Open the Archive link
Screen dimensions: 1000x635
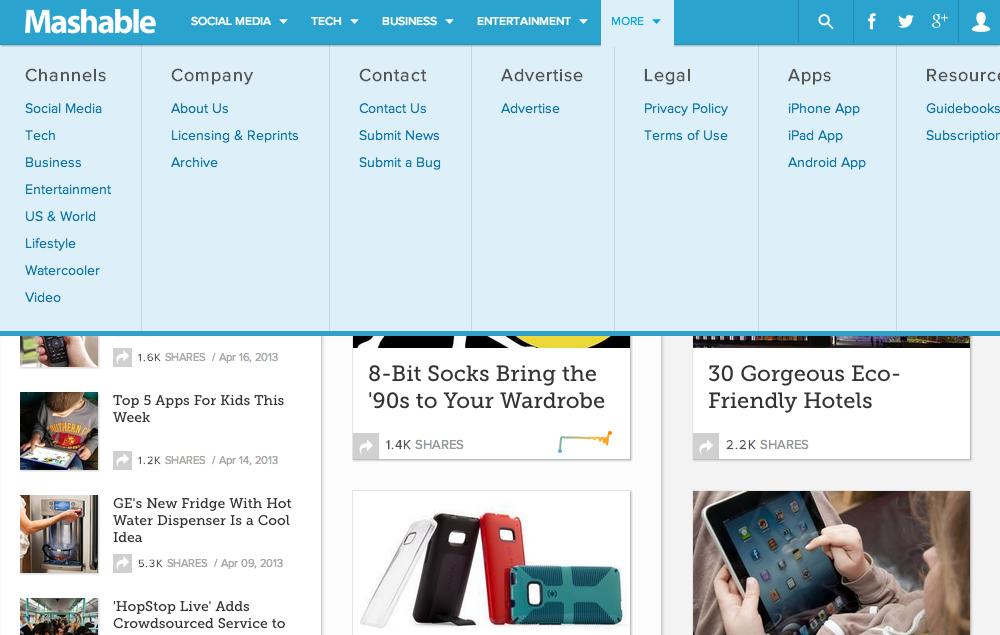[x=194, y=163]
